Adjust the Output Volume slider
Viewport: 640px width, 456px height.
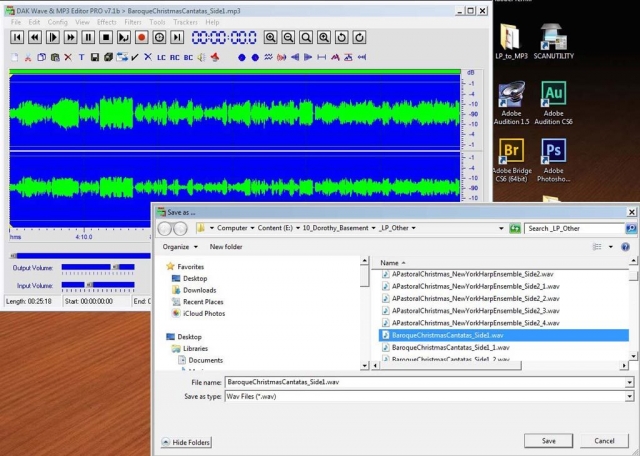point(98,267)
